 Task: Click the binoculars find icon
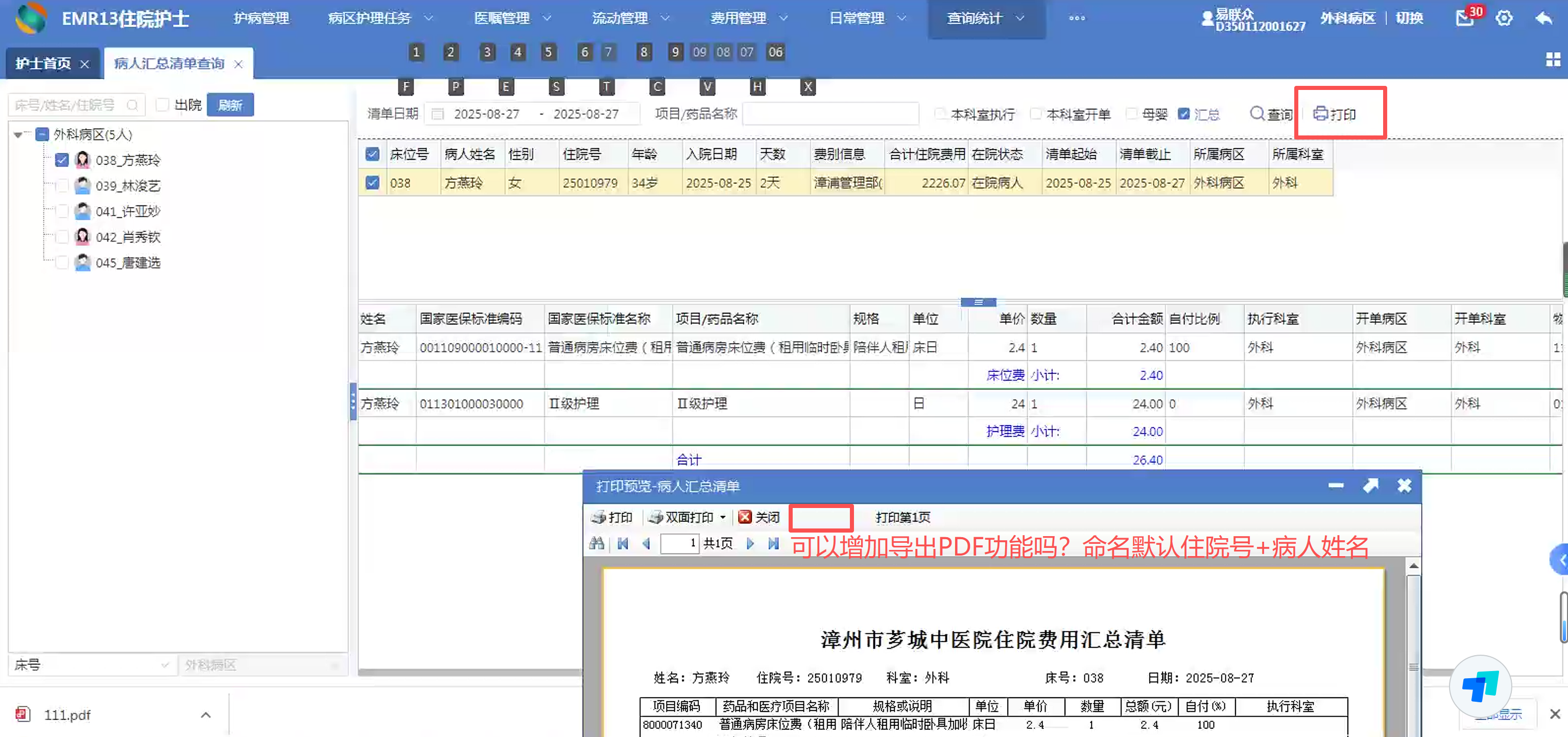tap(597, 543)
